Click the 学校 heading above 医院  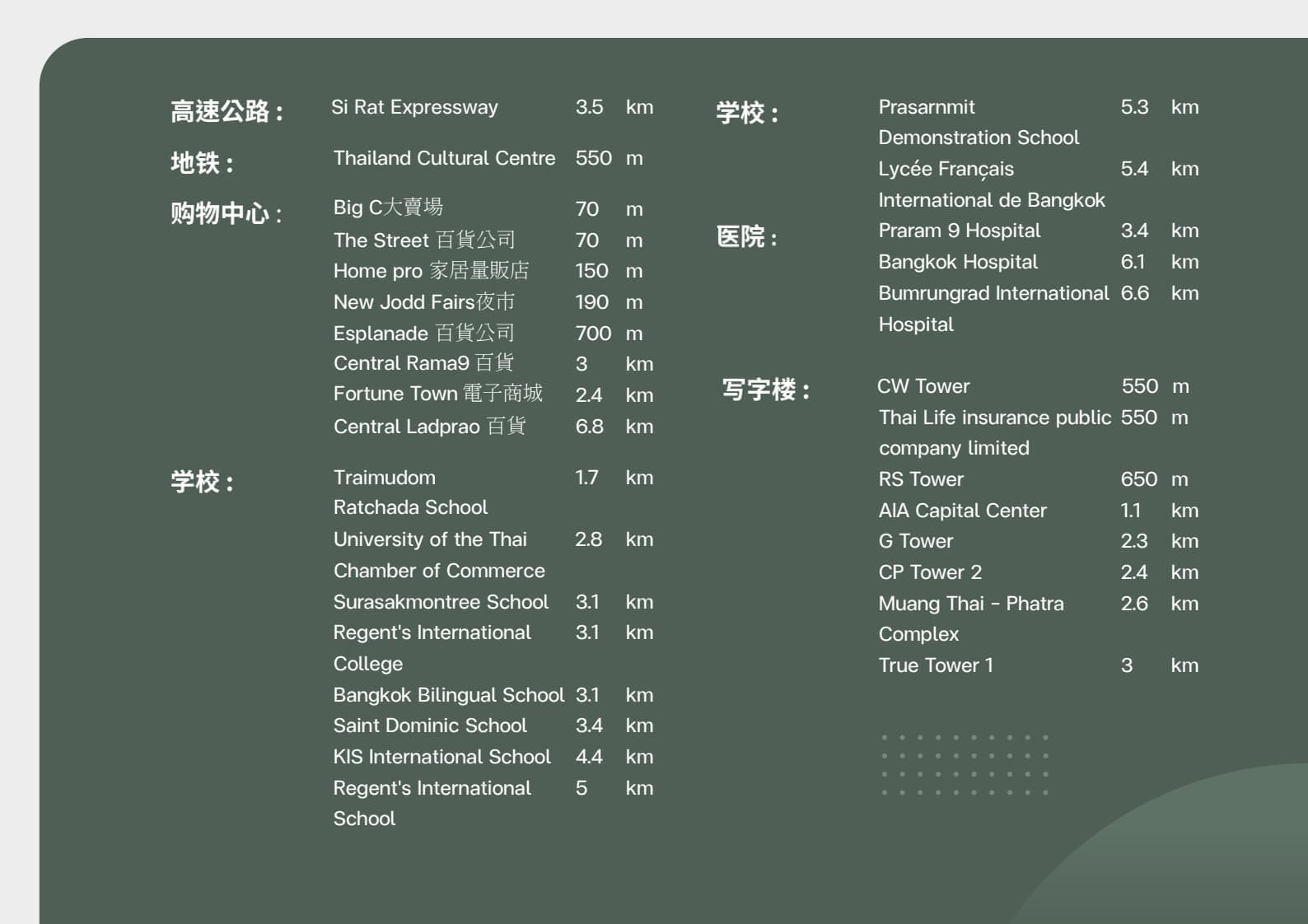click(x=747, y=112)
